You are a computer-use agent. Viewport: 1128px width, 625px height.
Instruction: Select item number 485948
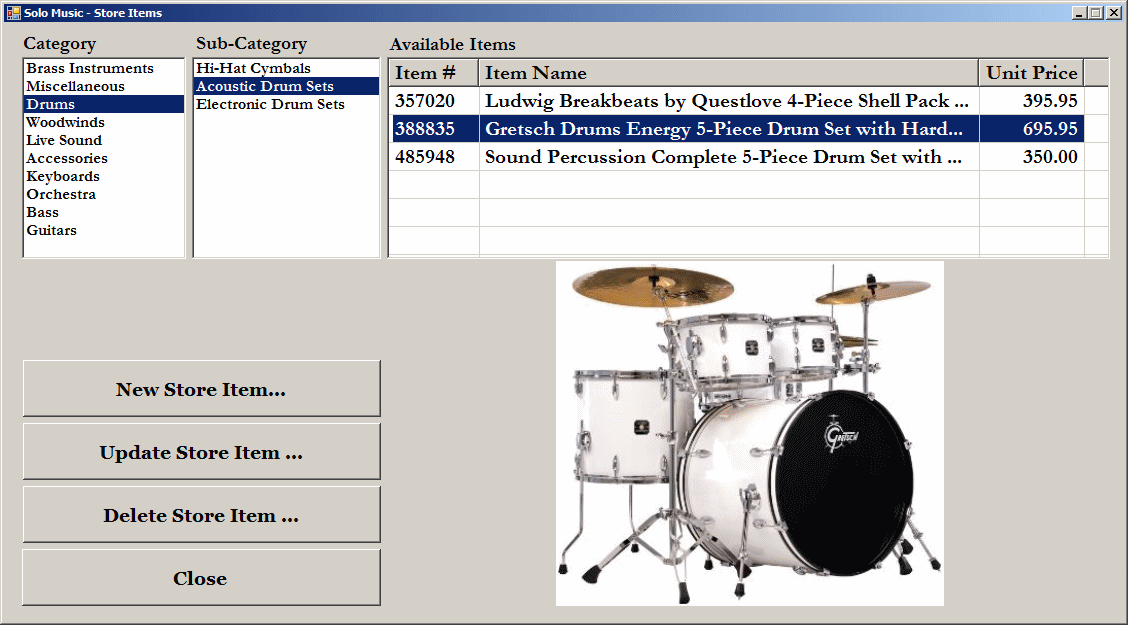click(434, 157)
